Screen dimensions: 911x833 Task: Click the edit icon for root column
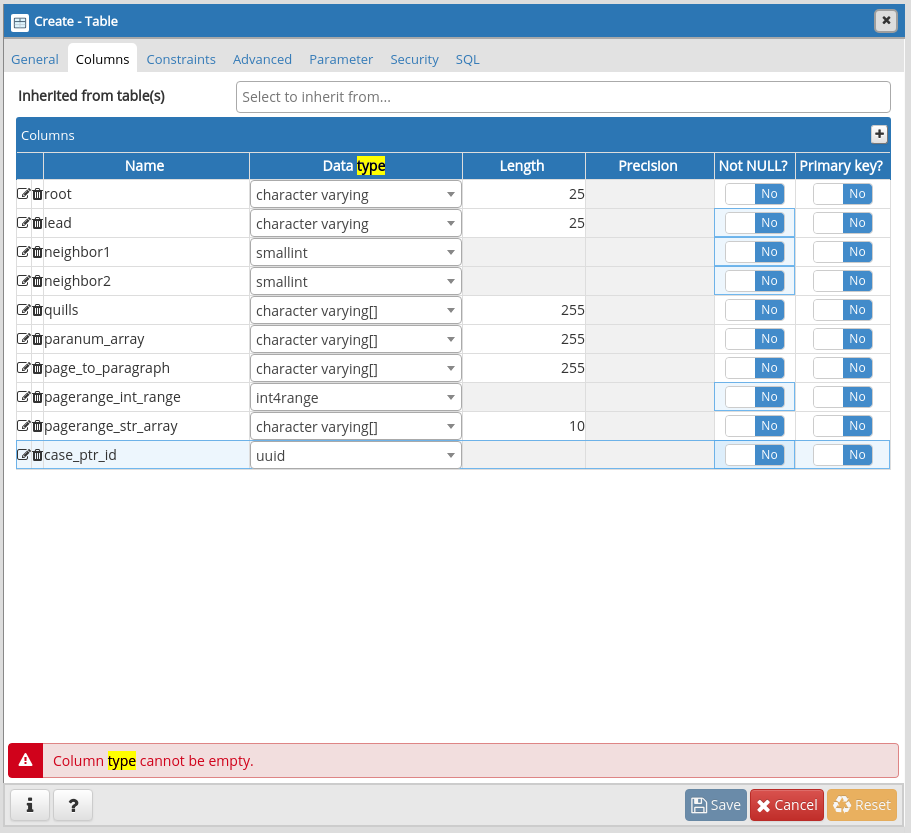[23, 194]
